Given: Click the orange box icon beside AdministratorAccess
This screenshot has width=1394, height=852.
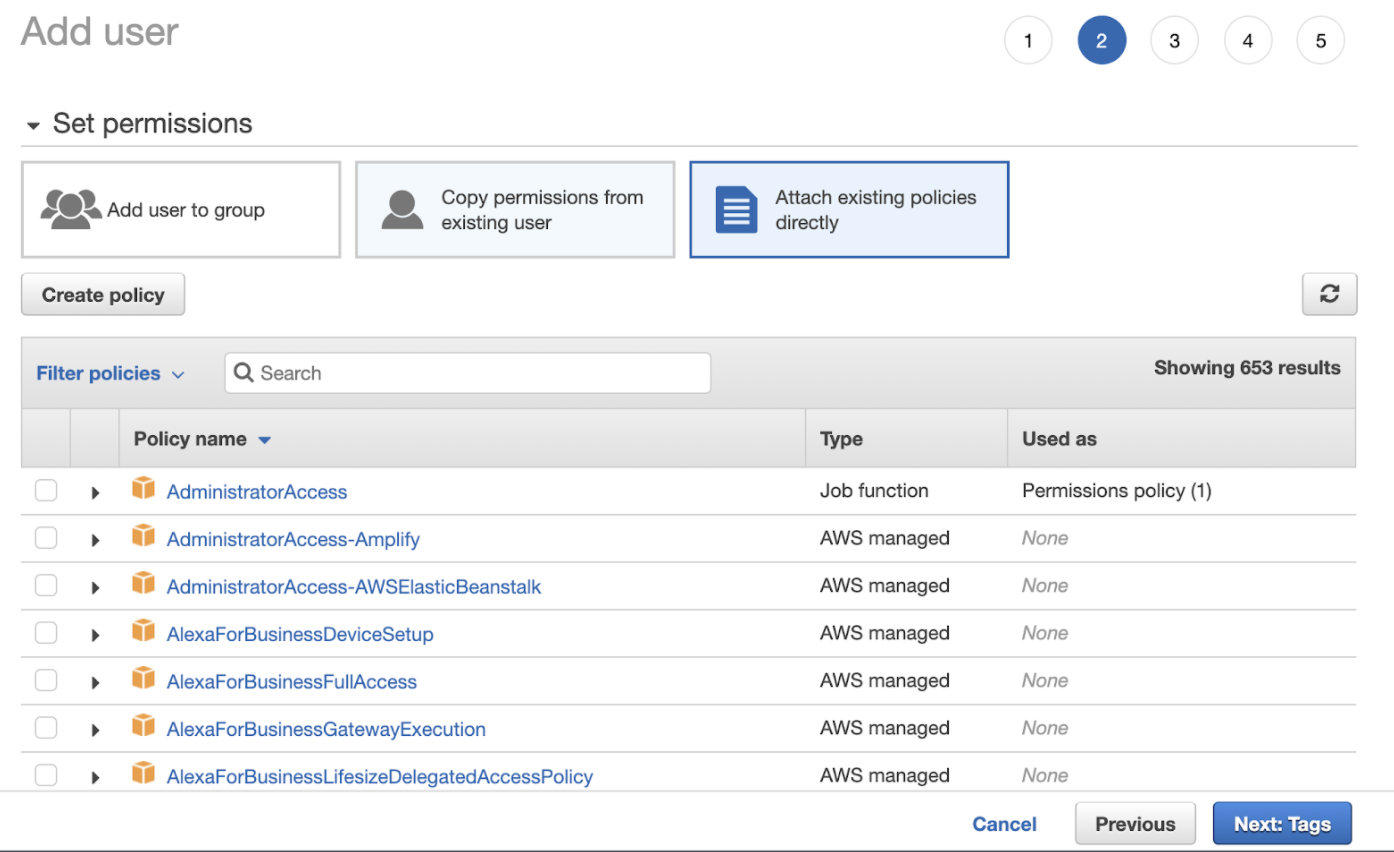Looking at the screenshot, I should pos(144,489).
